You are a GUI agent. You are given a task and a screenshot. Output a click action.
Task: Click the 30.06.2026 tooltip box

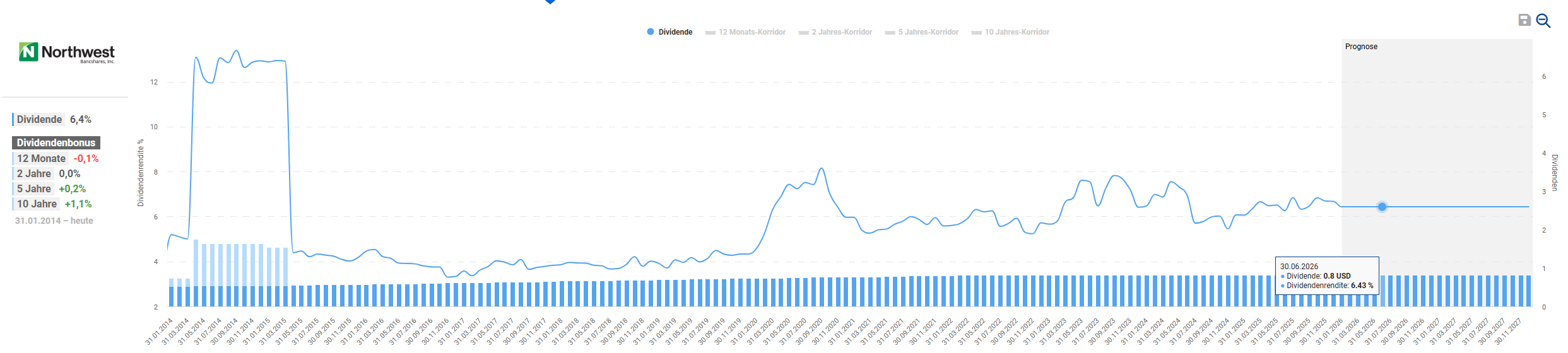1326,276
